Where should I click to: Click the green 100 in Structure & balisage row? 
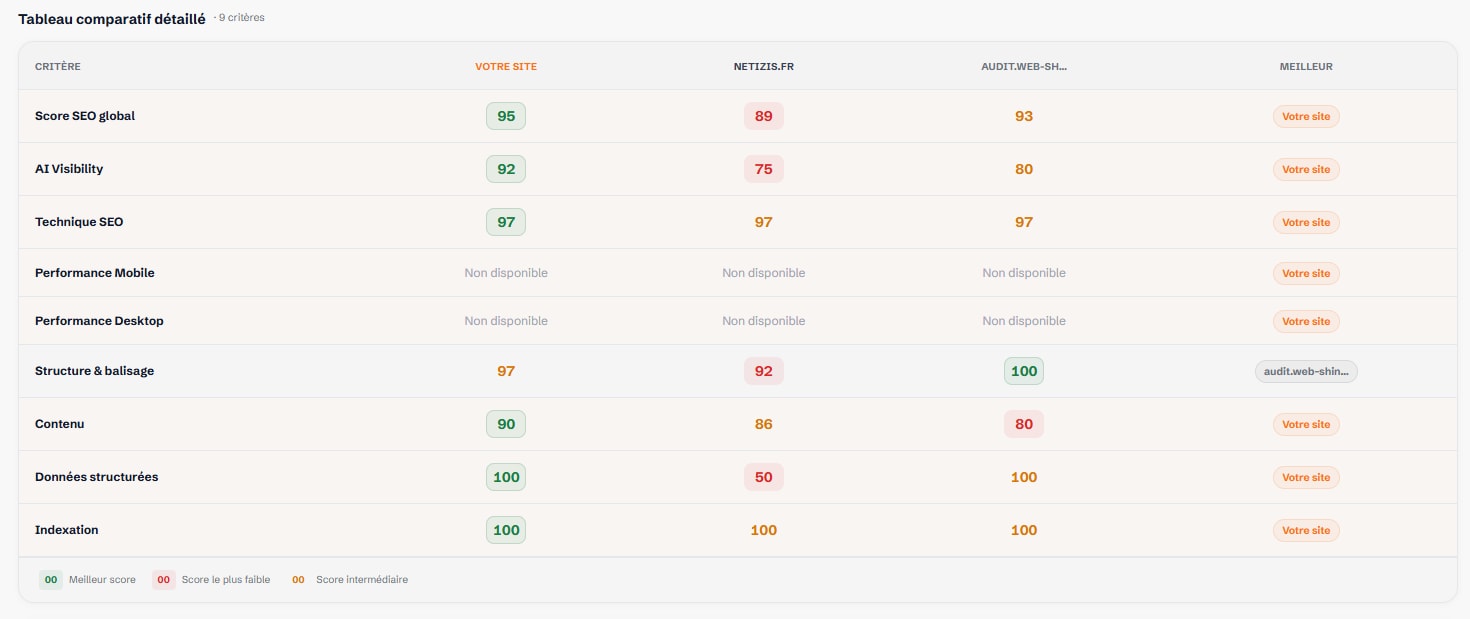pyautogui.click(x=1024, y=371)
